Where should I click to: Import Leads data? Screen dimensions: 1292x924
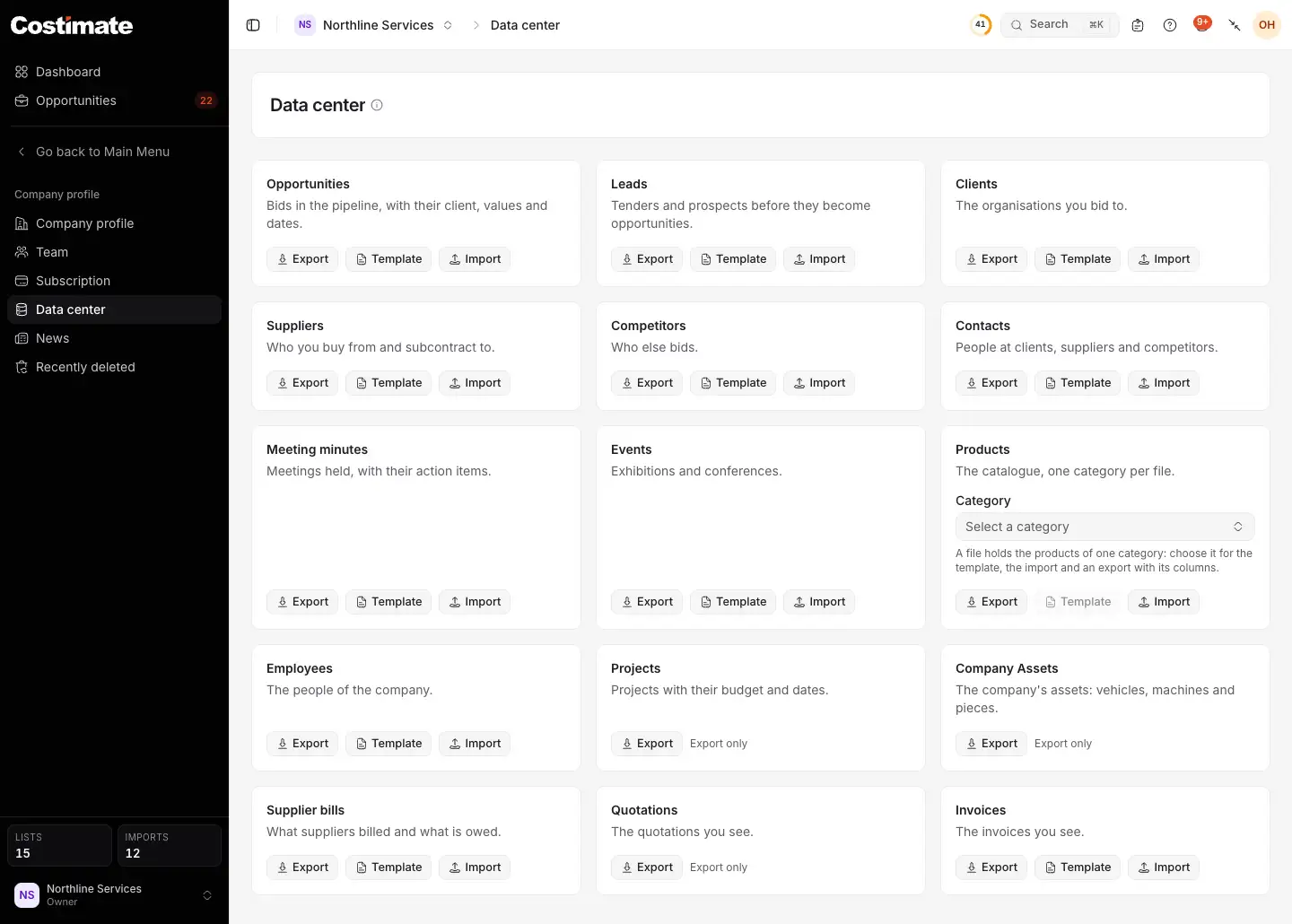point(819,259)
